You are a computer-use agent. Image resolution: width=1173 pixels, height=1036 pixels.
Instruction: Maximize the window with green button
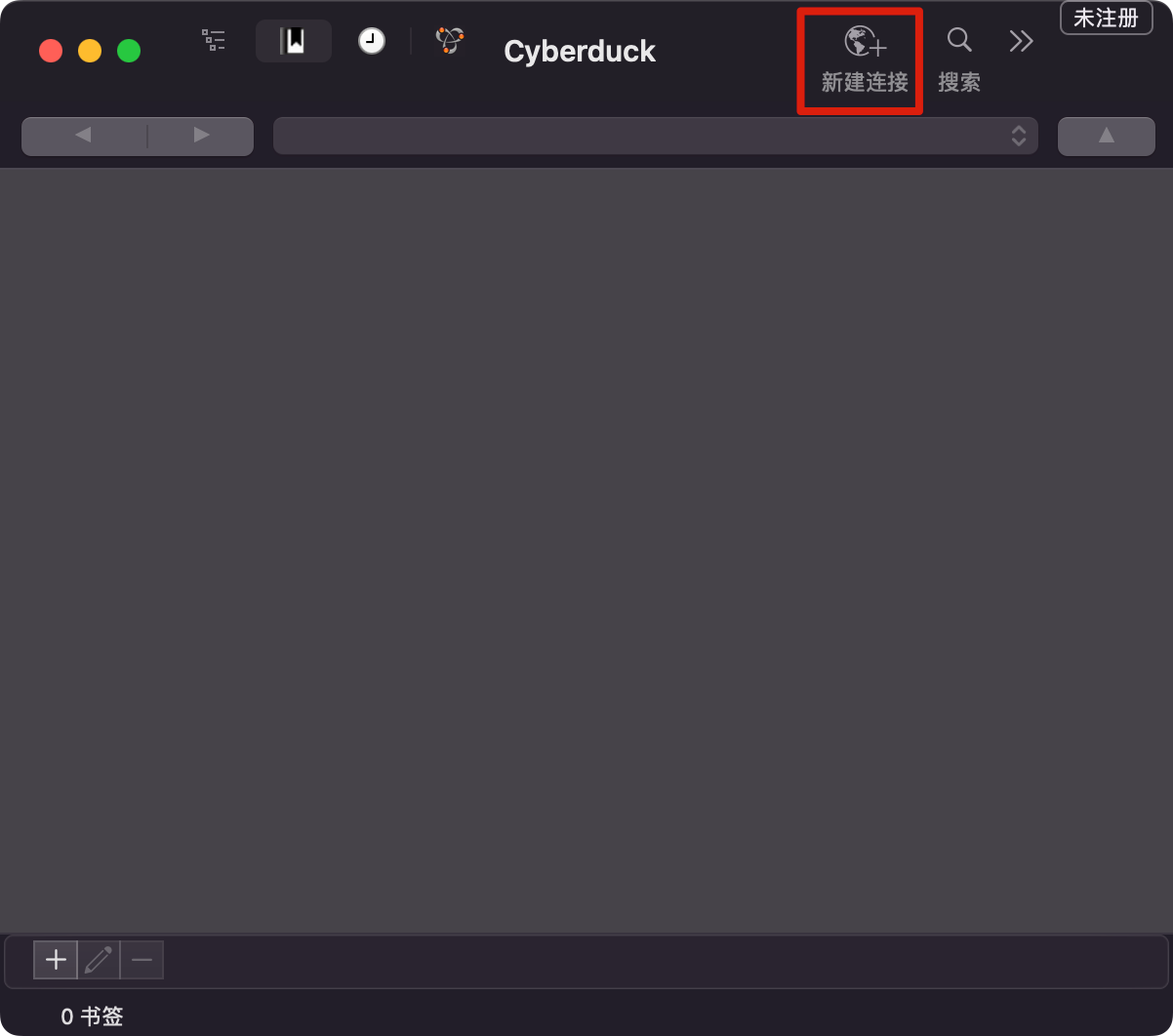click(129, 51)
